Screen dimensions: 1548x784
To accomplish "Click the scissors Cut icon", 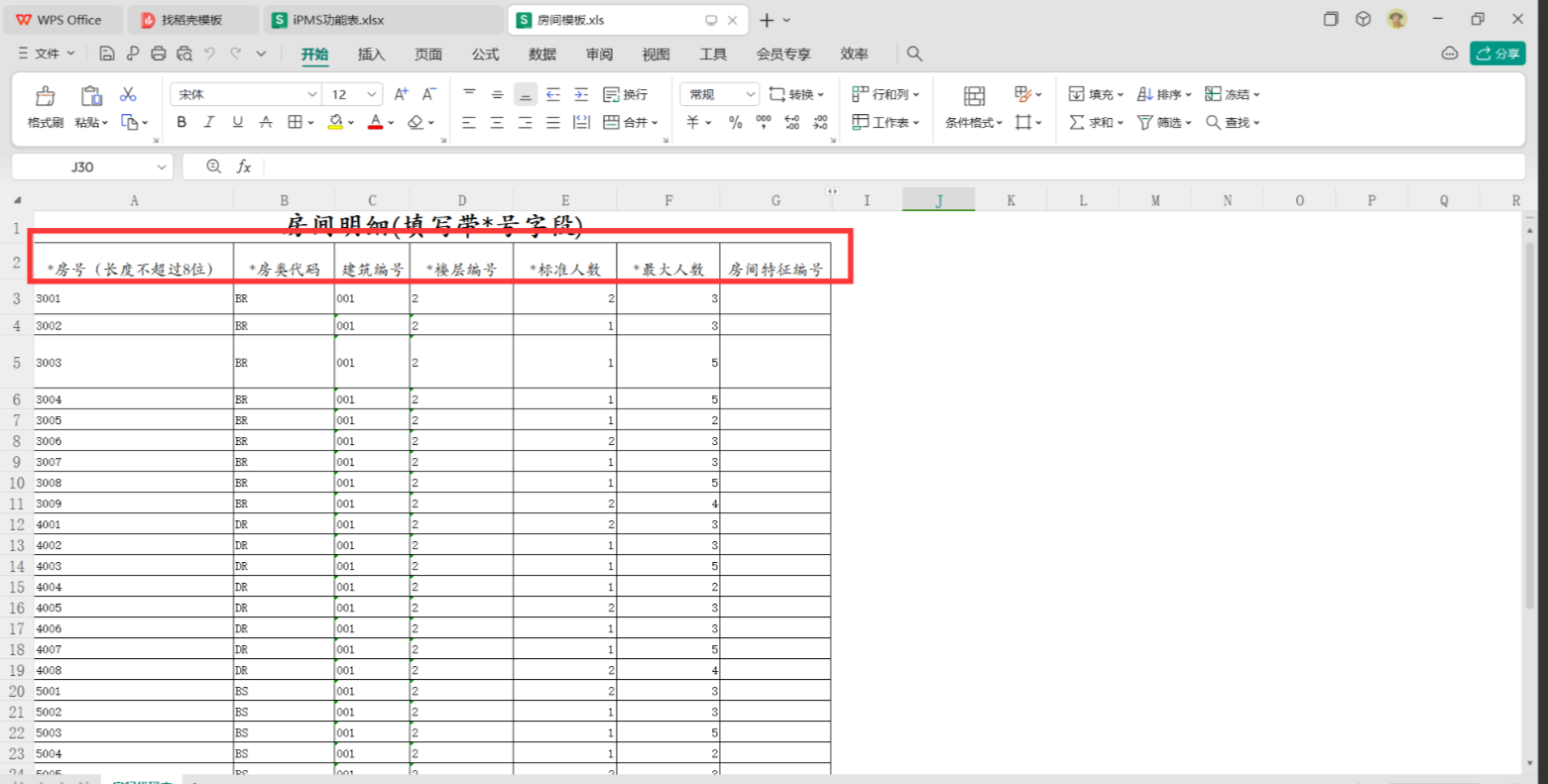I will tap(128, 94).
